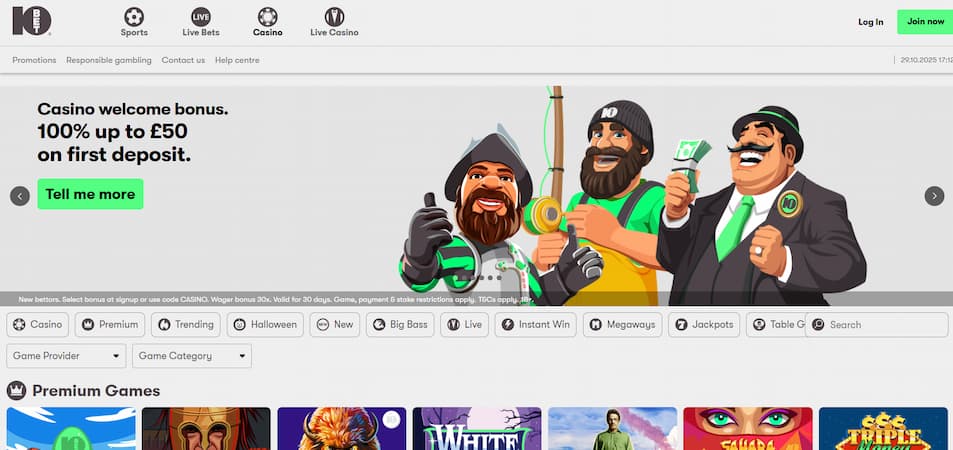Open Live Casino from the top navigation

pos(334,17)
